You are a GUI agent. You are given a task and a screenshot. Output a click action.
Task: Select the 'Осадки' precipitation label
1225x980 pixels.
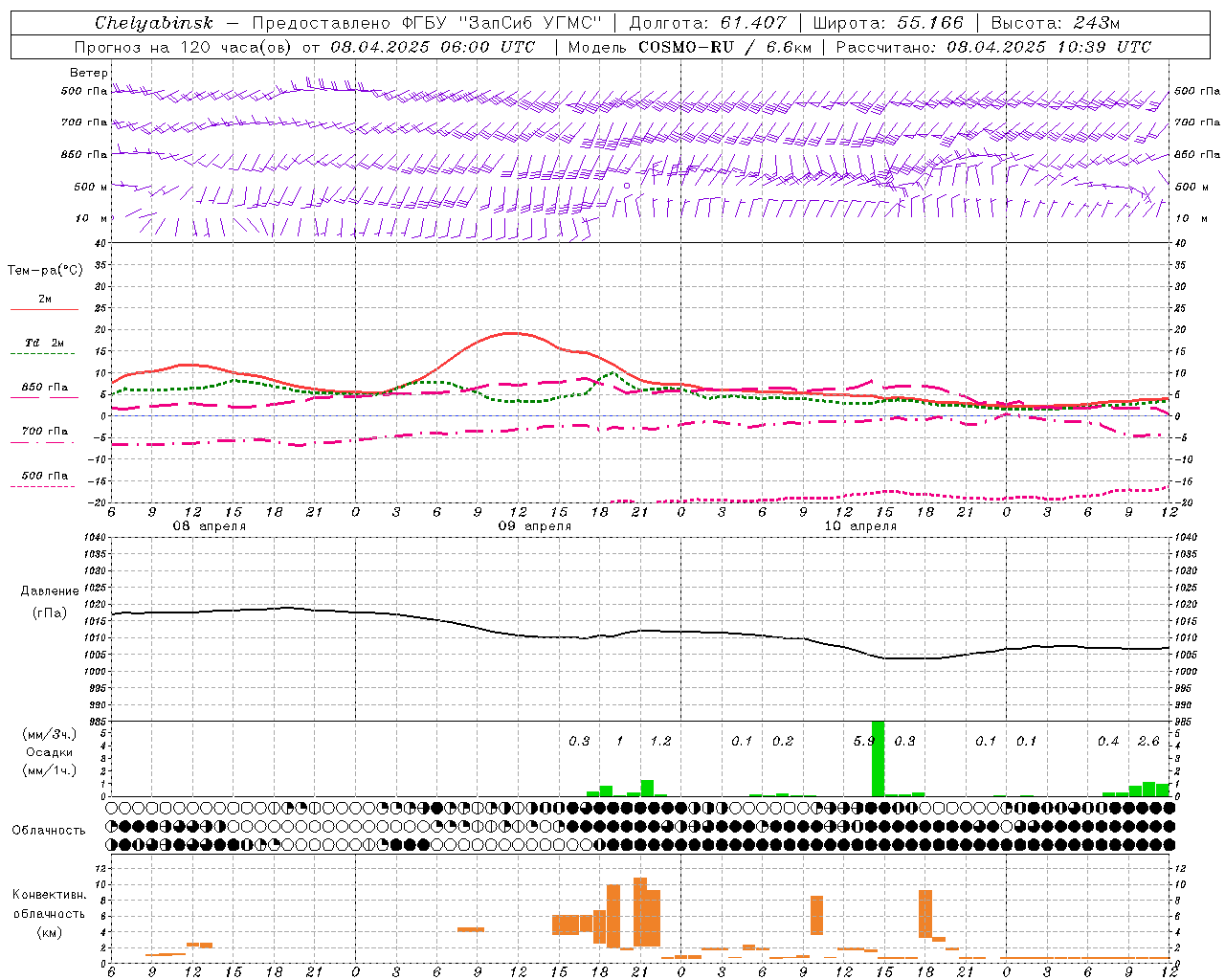[x=50, y=752]
